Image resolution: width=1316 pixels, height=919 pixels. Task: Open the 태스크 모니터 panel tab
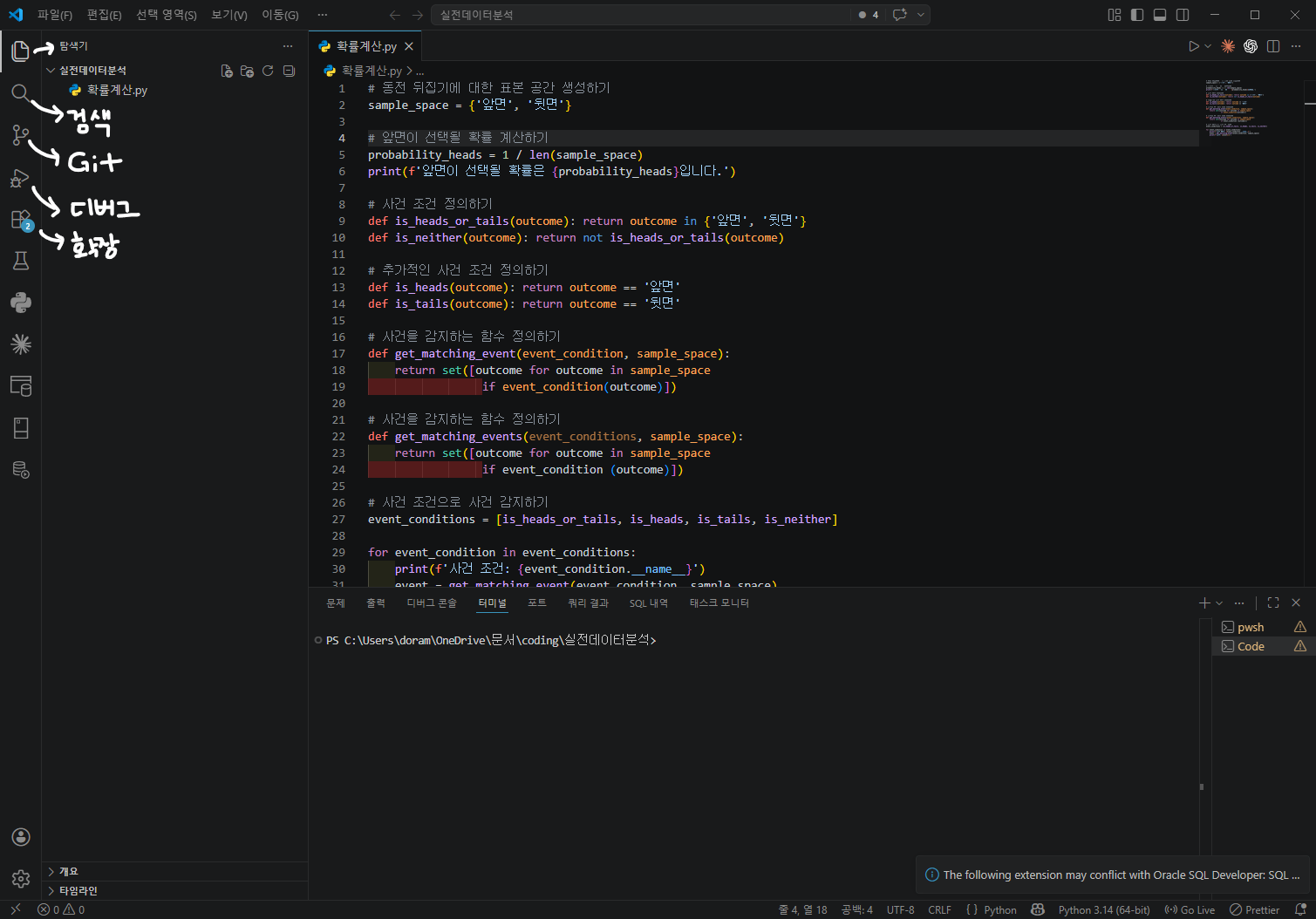click(x=719, y=602)
